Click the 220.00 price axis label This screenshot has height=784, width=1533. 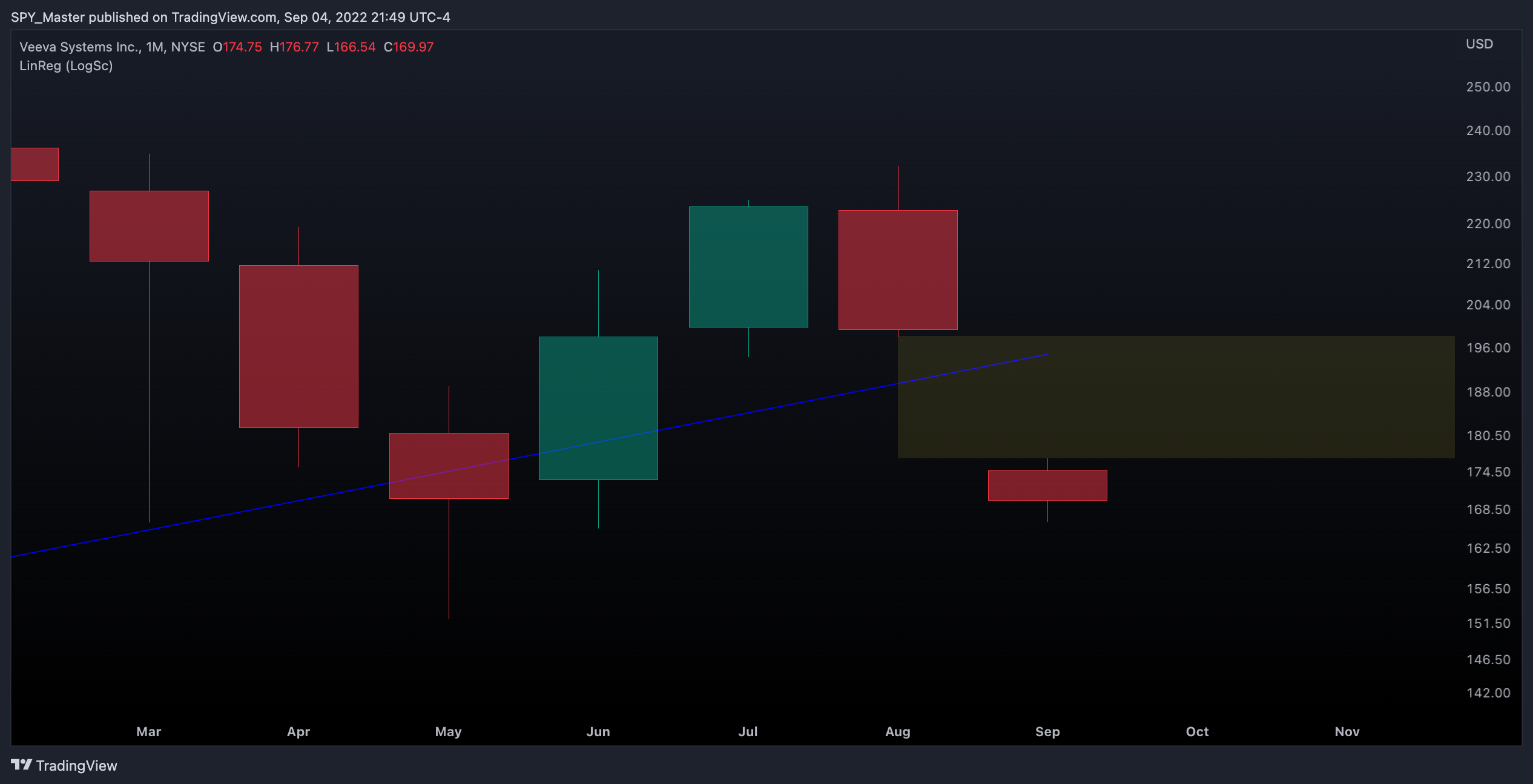1488,224
